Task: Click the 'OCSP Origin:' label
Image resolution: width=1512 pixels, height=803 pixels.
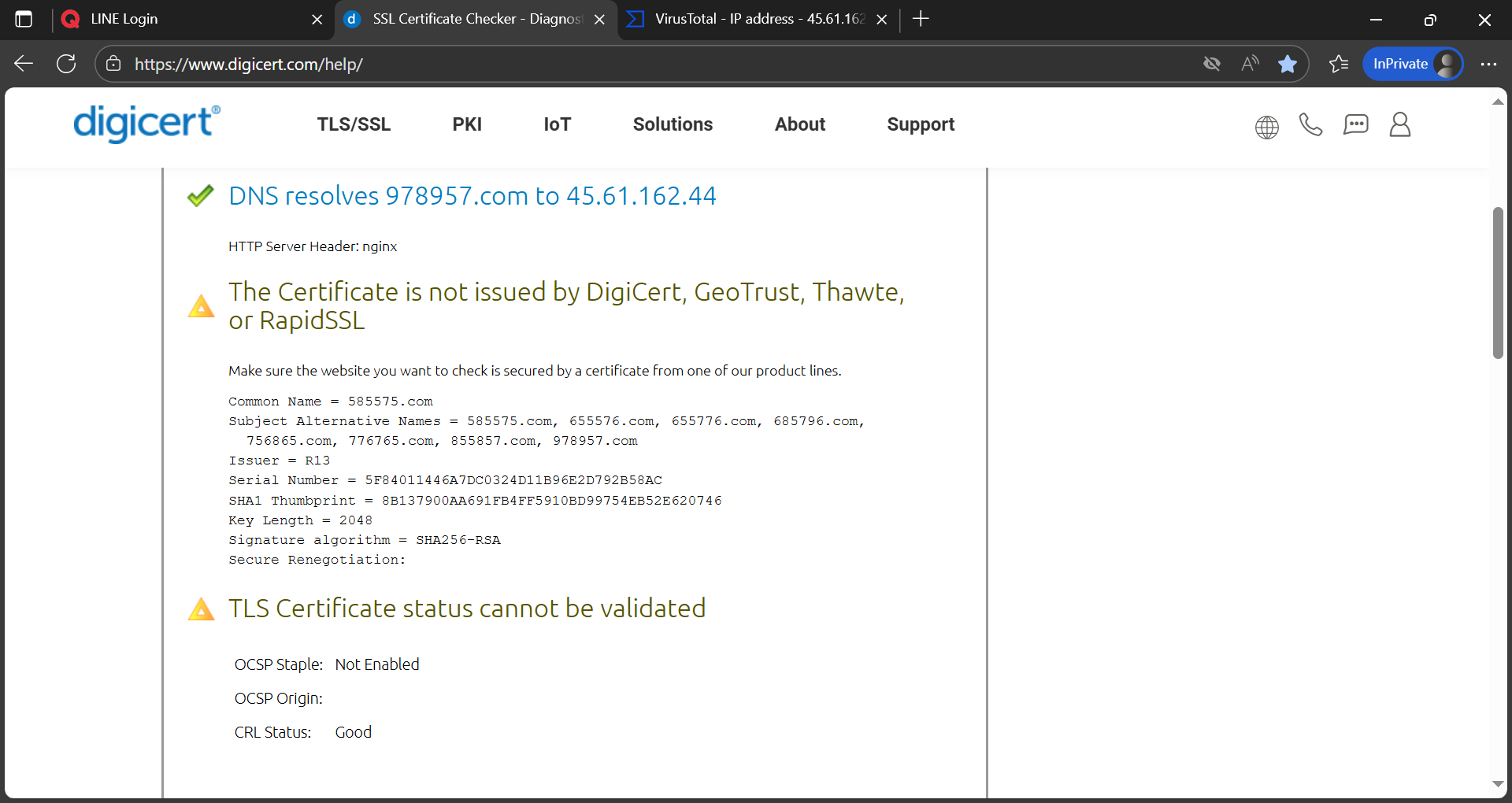Action: 279,698
